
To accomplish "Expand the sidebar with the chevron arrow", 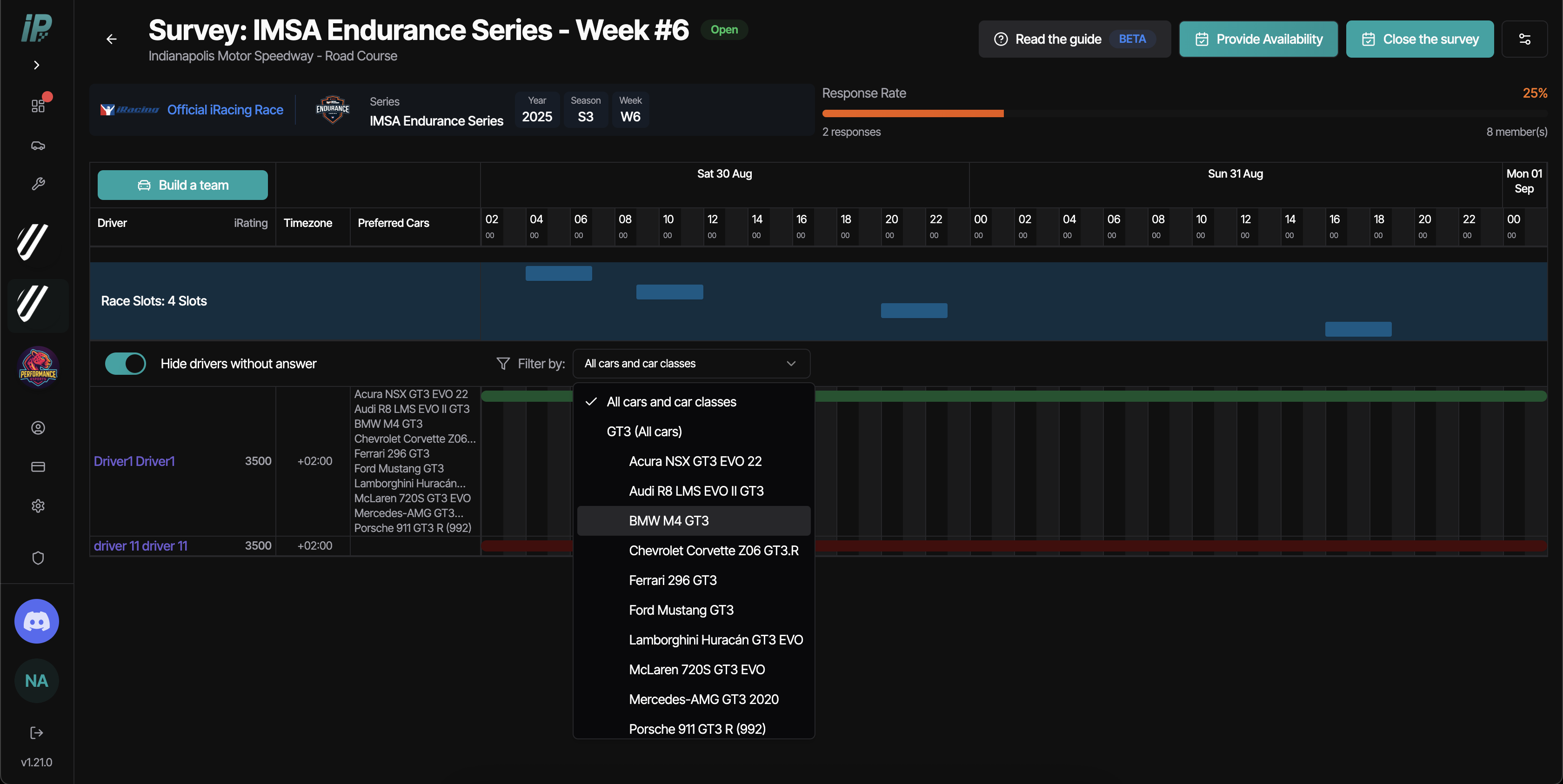I will [37, 65].
